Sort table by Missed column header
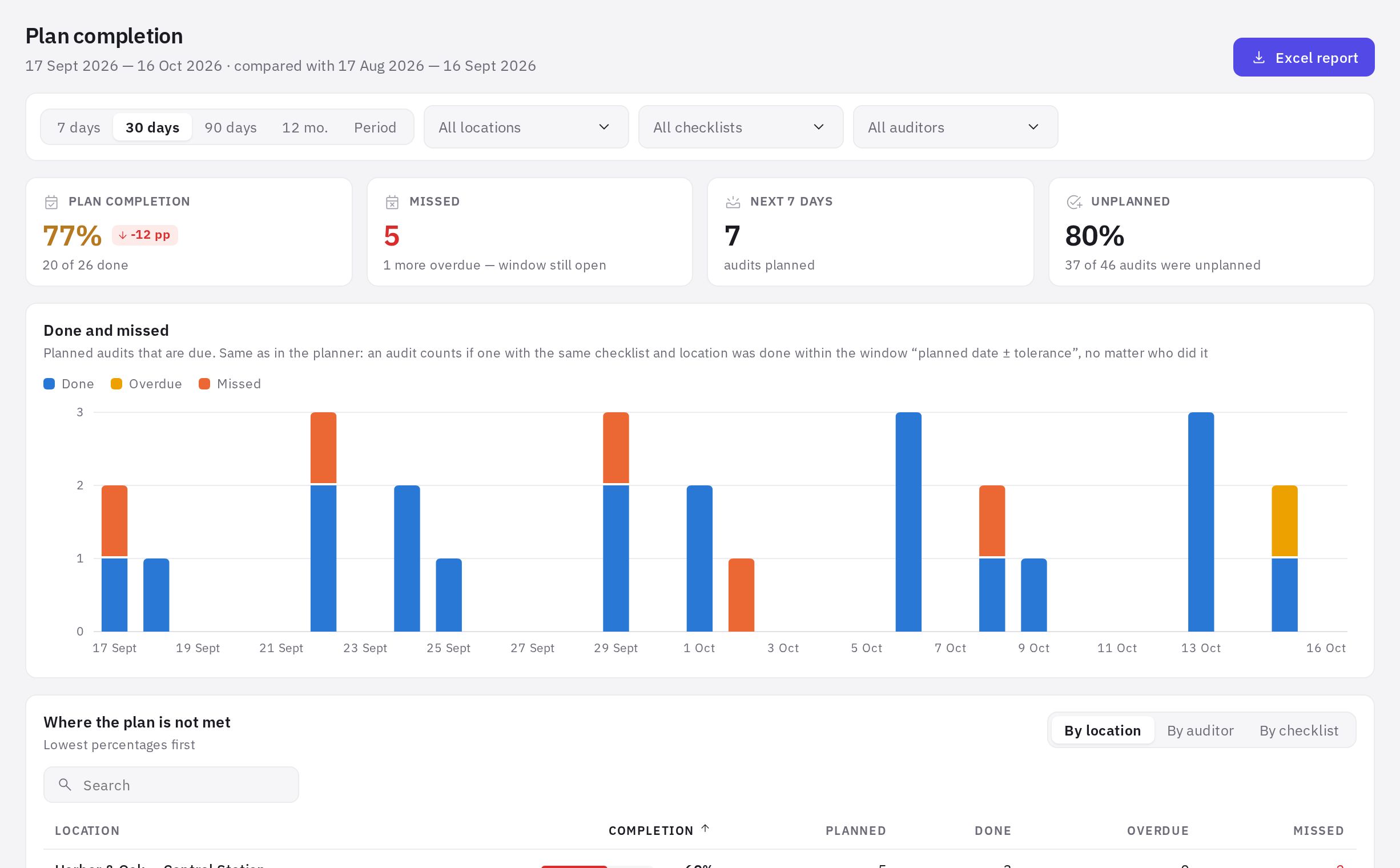Screen dimensions: 1400x868 pos(1318,830)
